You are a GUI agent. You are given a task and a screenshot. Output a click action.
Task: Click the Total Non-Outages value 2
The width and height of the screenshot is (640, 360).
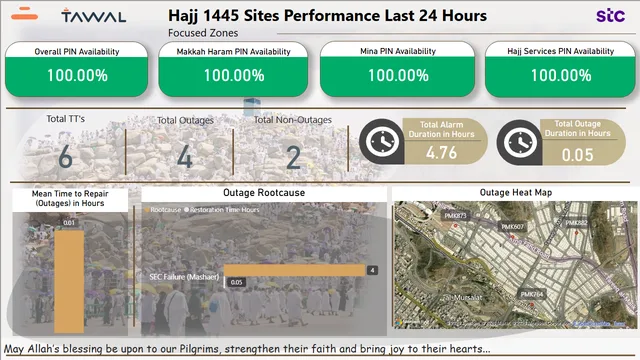click(293, 158)
